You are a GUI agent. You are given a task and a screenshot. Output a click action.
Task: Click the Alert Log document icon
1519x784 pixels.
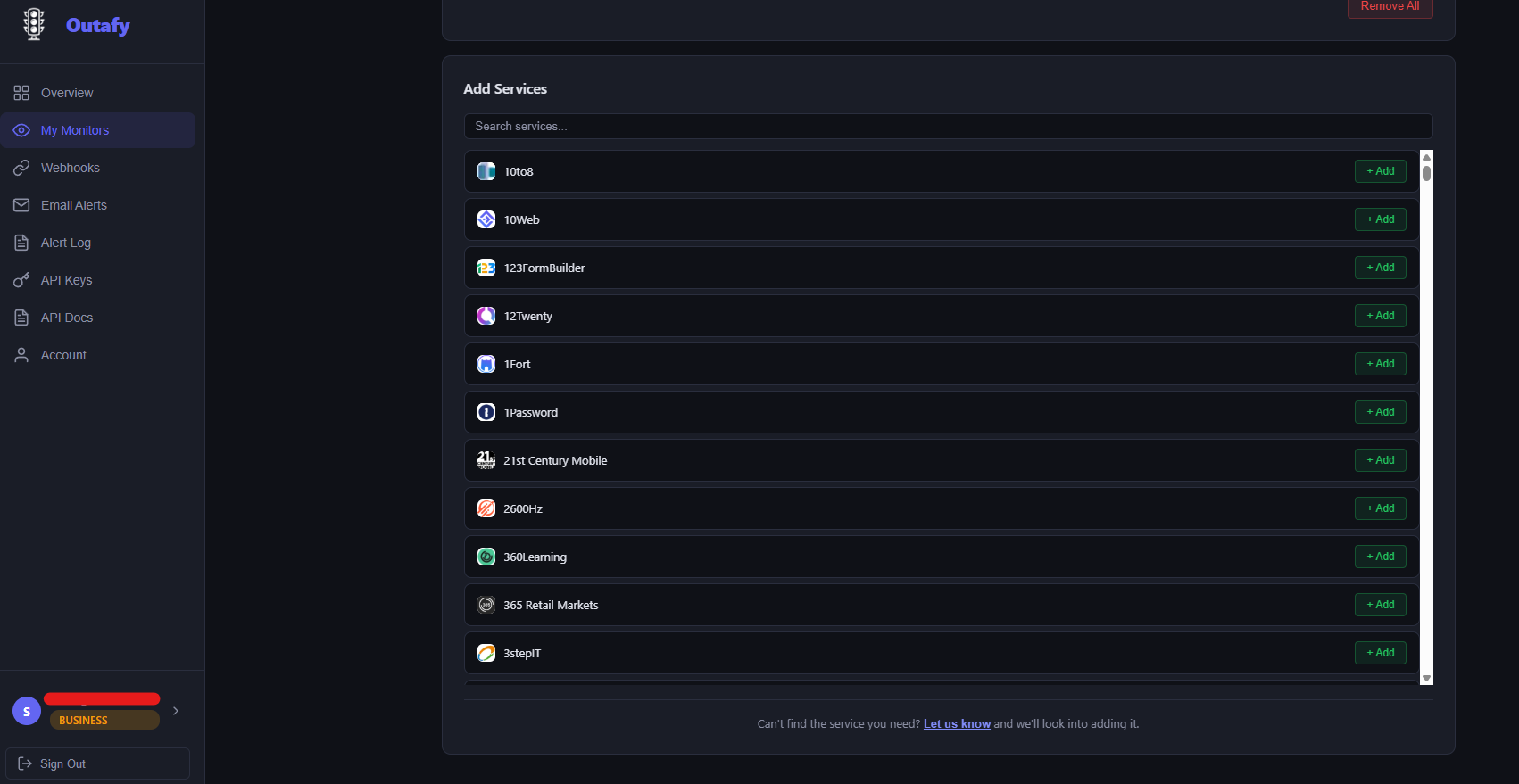pyautogui.click(x=21, y=243)
